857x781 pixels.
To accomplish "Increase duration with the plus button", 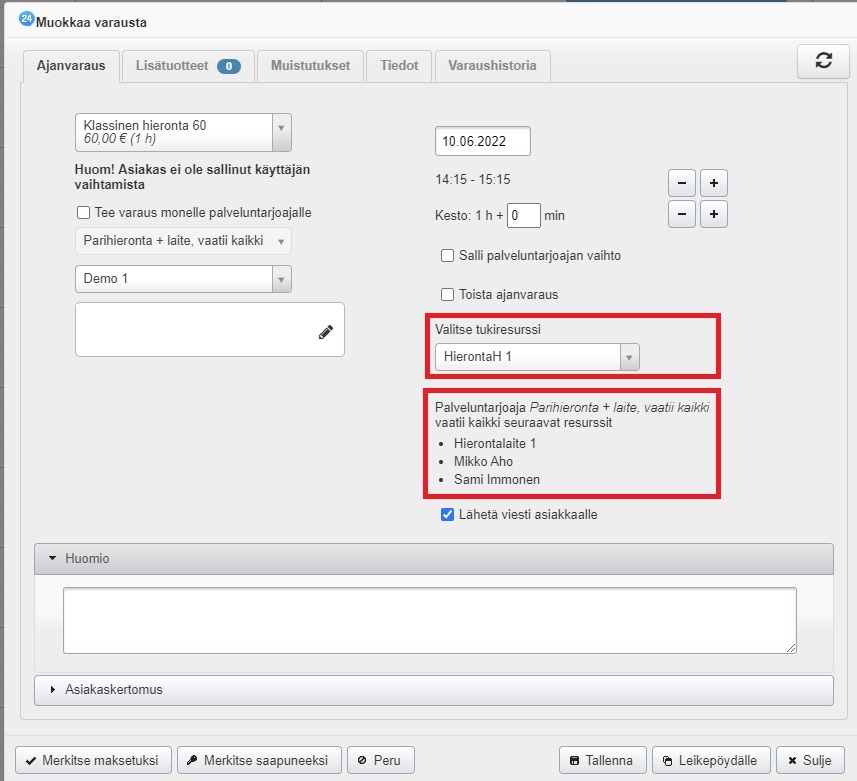I will (x=714, y=215).
